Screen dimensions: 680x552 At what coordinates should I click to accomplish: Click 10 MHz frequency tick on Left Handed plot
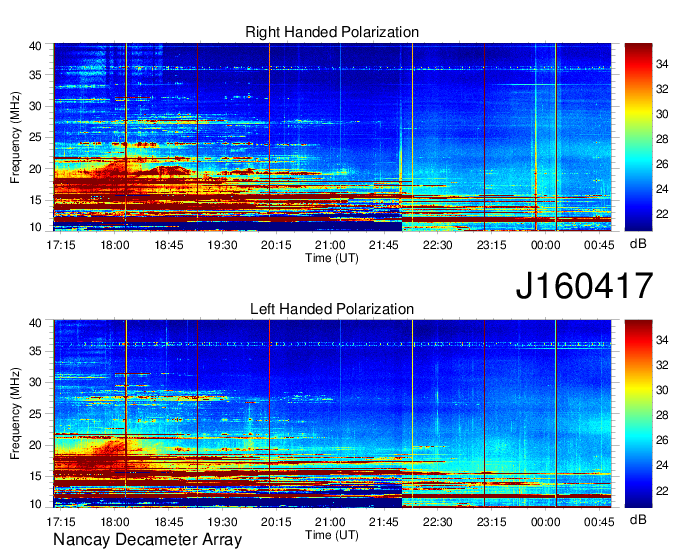(x=35, y=504)
